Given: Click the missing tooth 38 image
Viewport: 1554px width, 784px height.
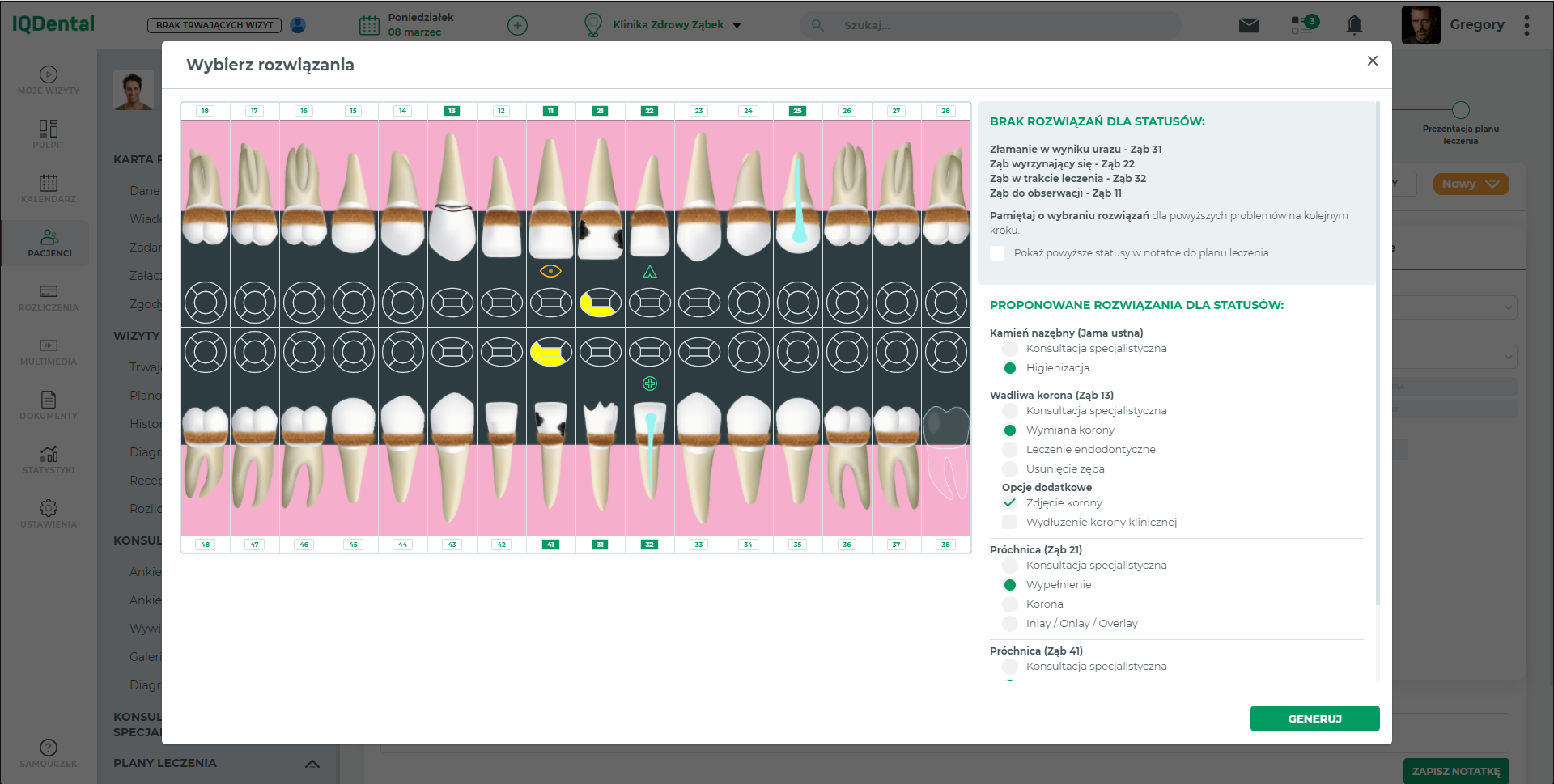Looking at the screenshot, I should [946, 453].
